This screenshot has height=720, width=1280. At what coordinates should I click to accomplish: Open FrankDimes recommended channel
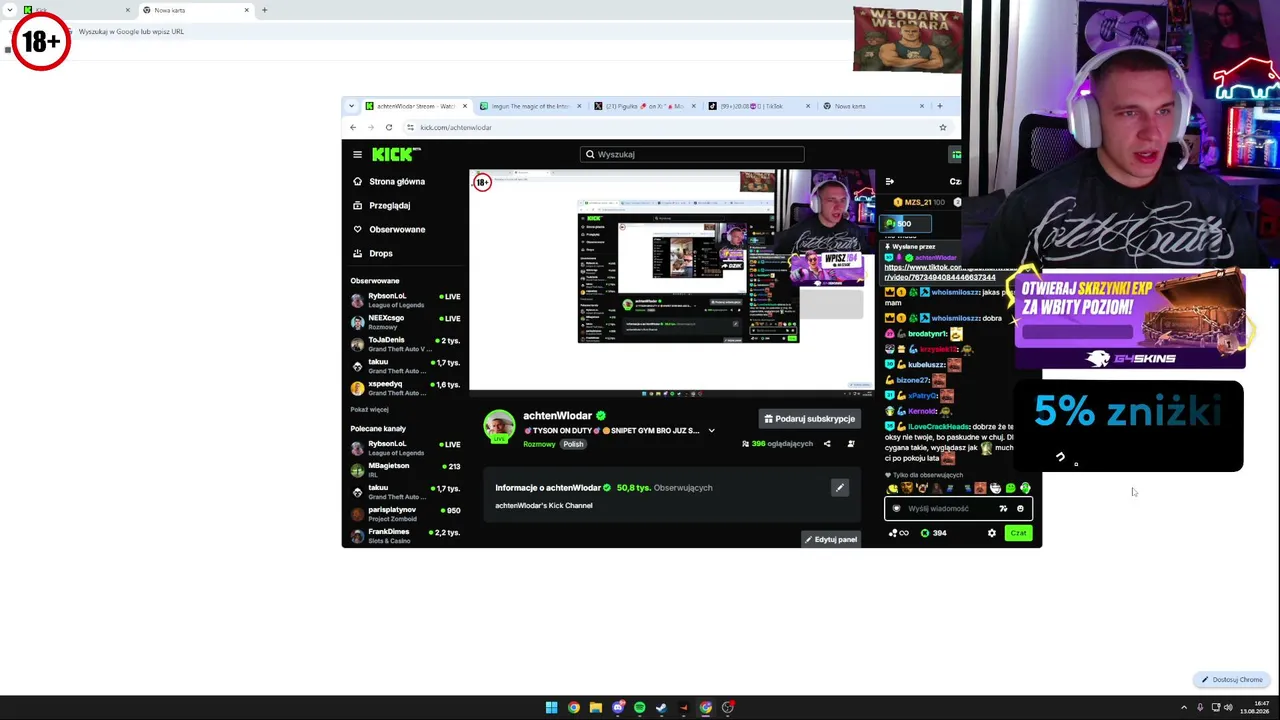(405, 536)
